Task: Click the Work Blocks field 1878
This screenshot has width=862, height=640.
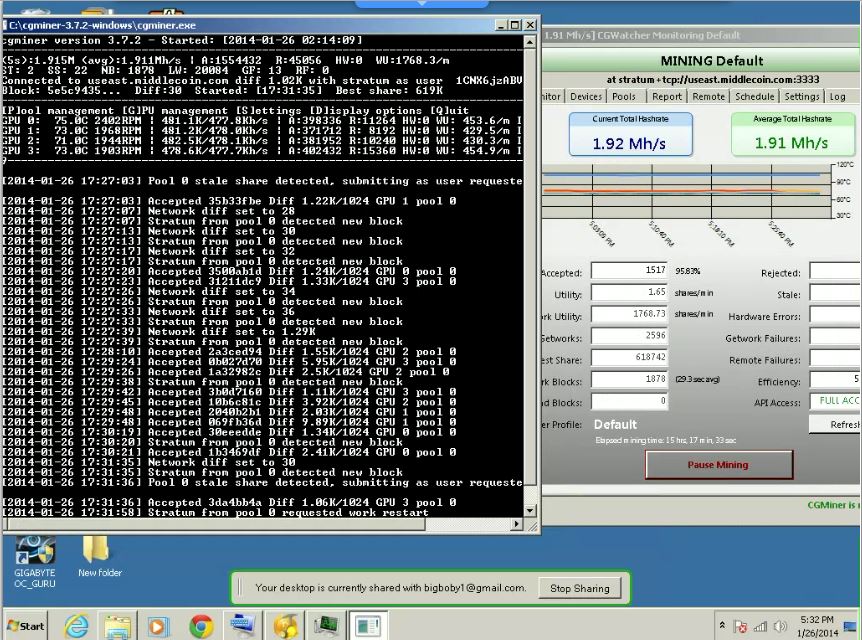Action: pos(629,379)
